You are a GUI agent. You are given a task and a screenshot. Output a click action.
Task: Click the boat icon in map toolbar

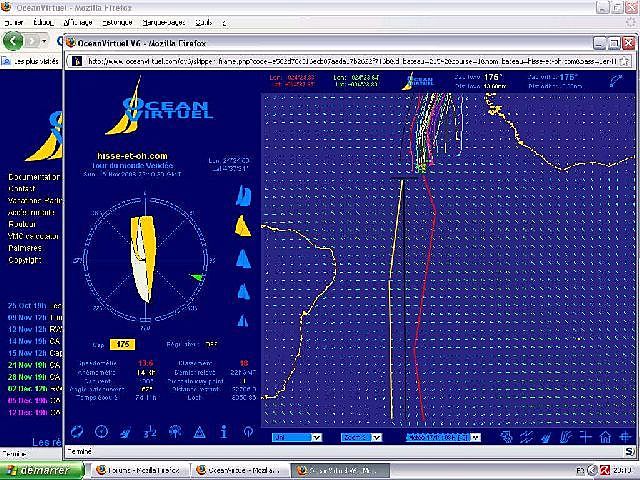(546, 438)
